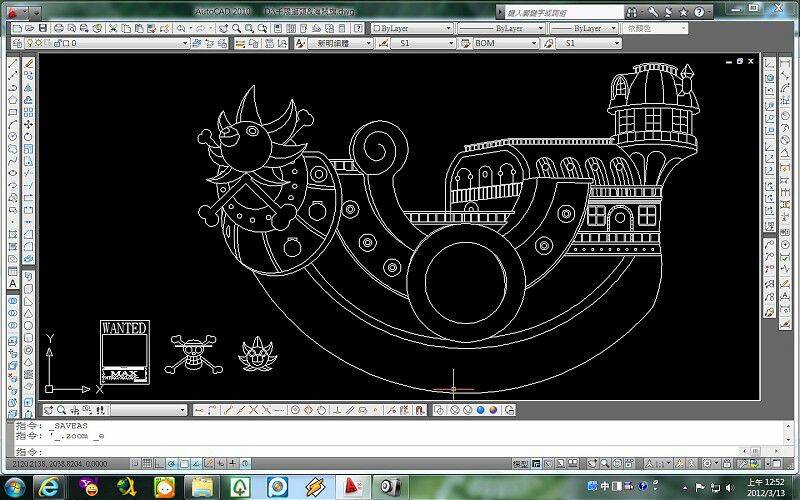This screenshot has height=500, width=800.
Task: Click the Plot printer icon
Action: (x=59, y=29)
